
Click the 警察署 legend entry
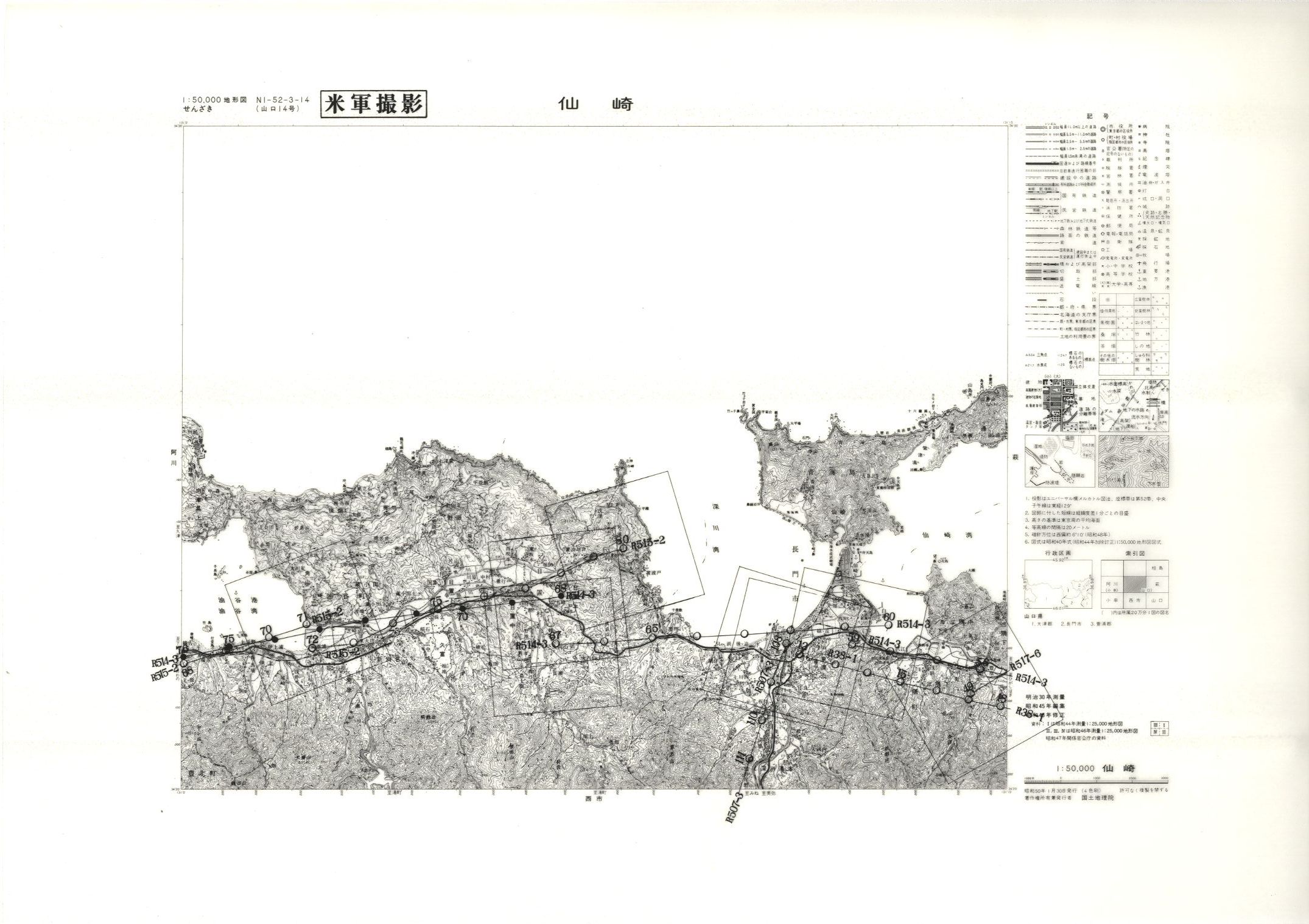tap(1117, 192)
